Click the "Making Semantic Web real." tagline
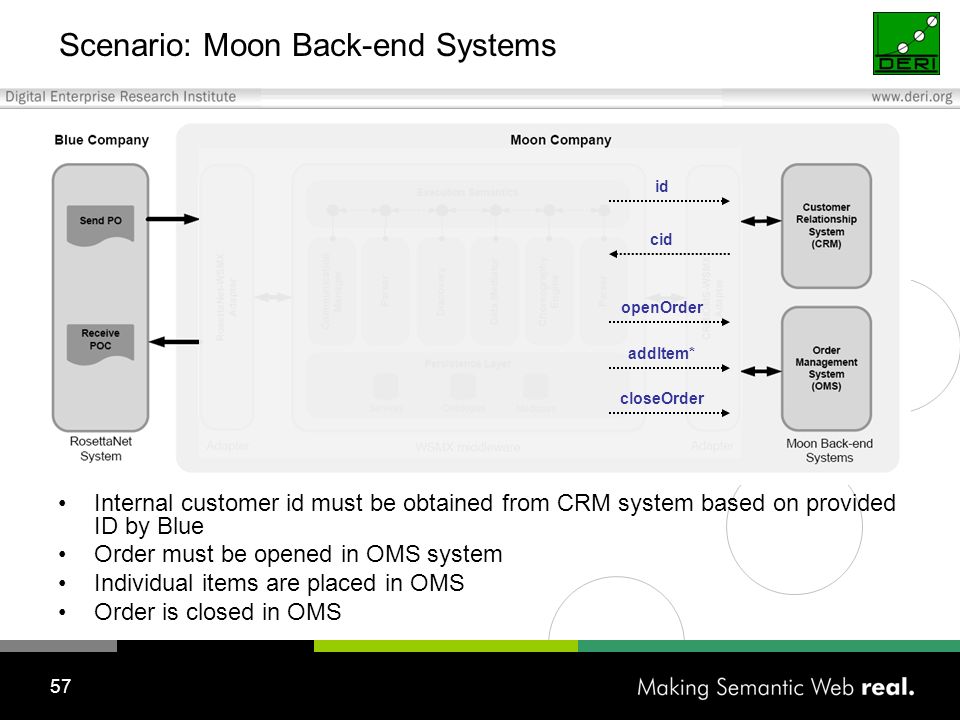 pos(776,688)
